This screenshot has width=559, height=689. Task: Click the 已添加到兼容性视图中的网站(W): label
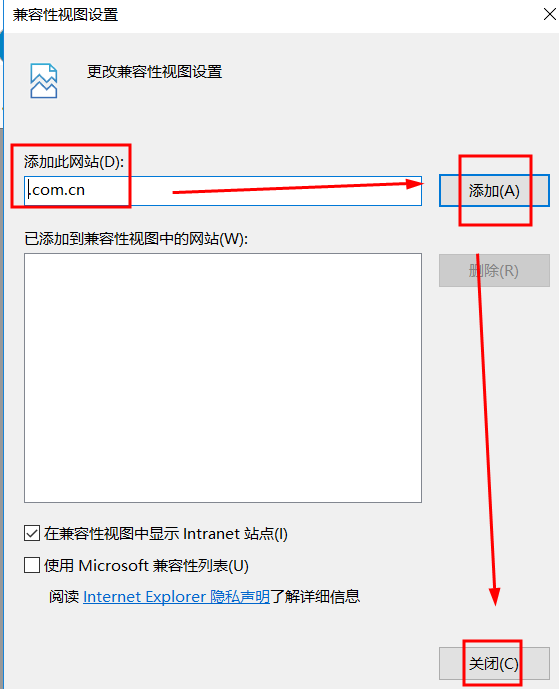(x=136, y=239)
